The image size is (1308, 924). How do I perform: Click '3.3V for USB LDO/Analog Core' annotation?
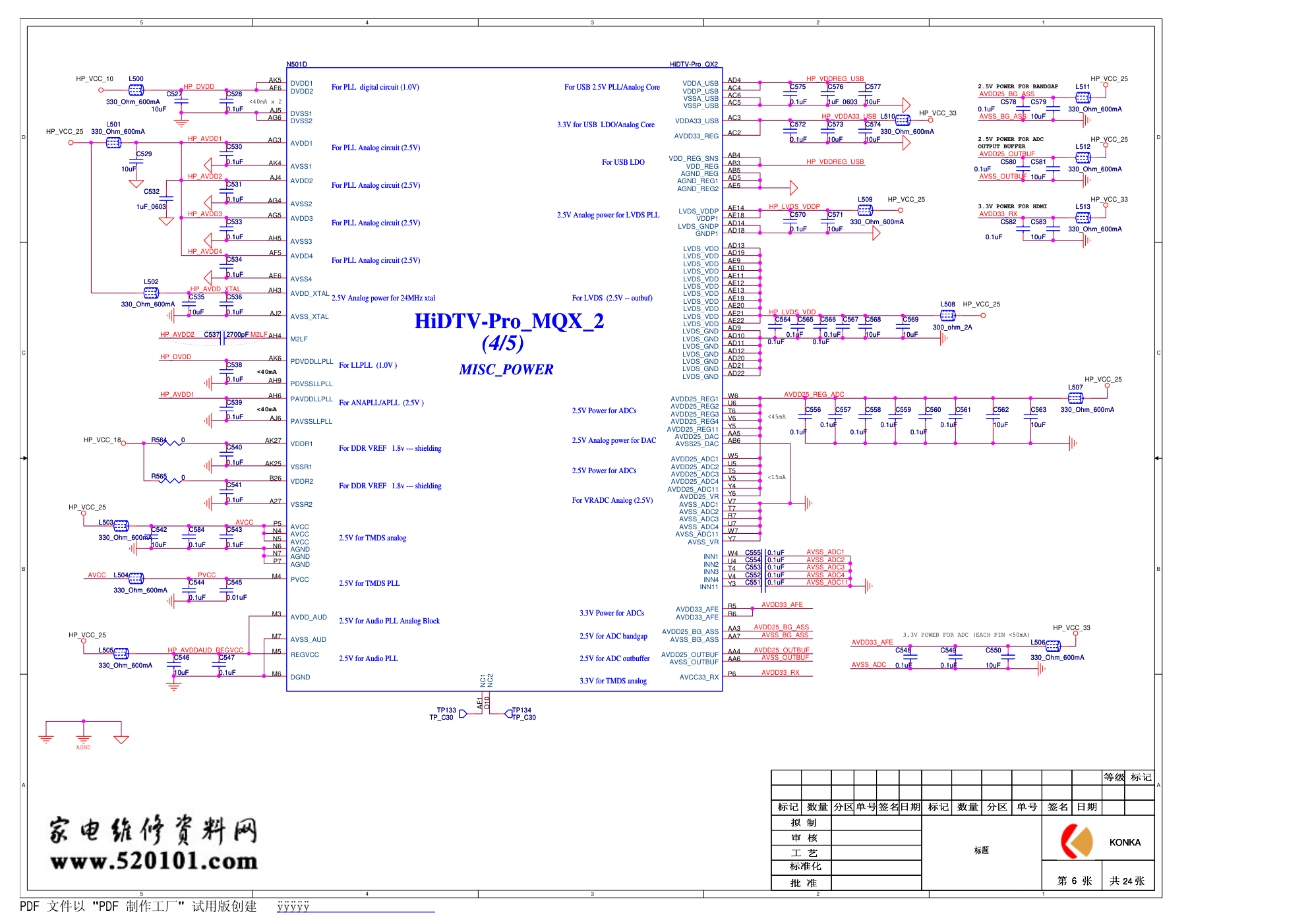click(x=606, y=125)
